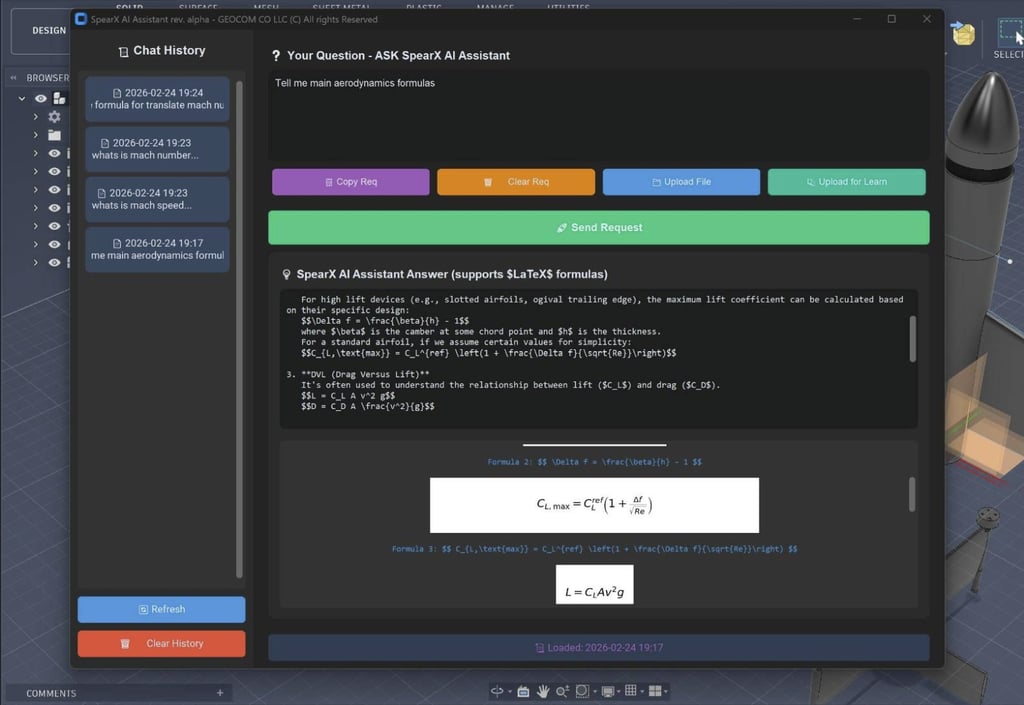Click the SpearX app icon in title bar
This screenshot has width=1024, height=705.
[80, 19]
